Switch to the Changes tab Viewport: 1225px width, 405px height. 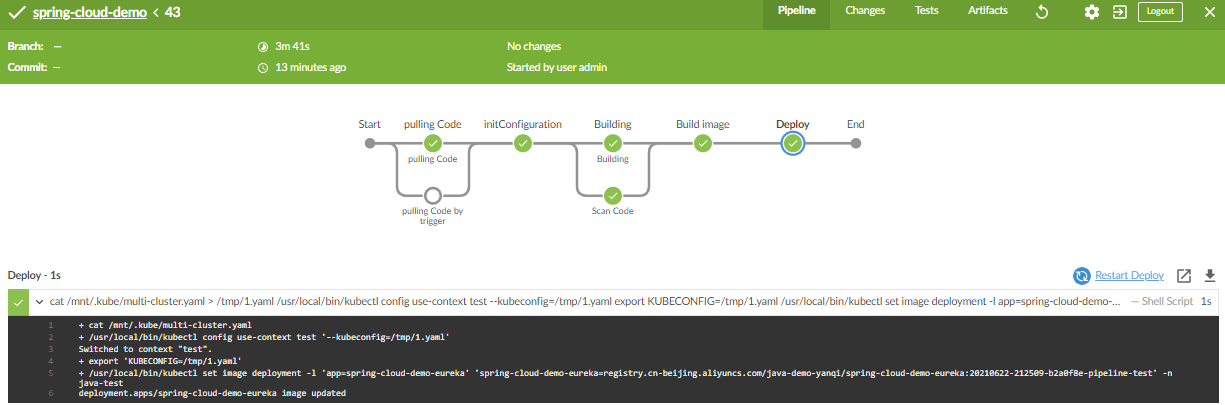(865, 11)
